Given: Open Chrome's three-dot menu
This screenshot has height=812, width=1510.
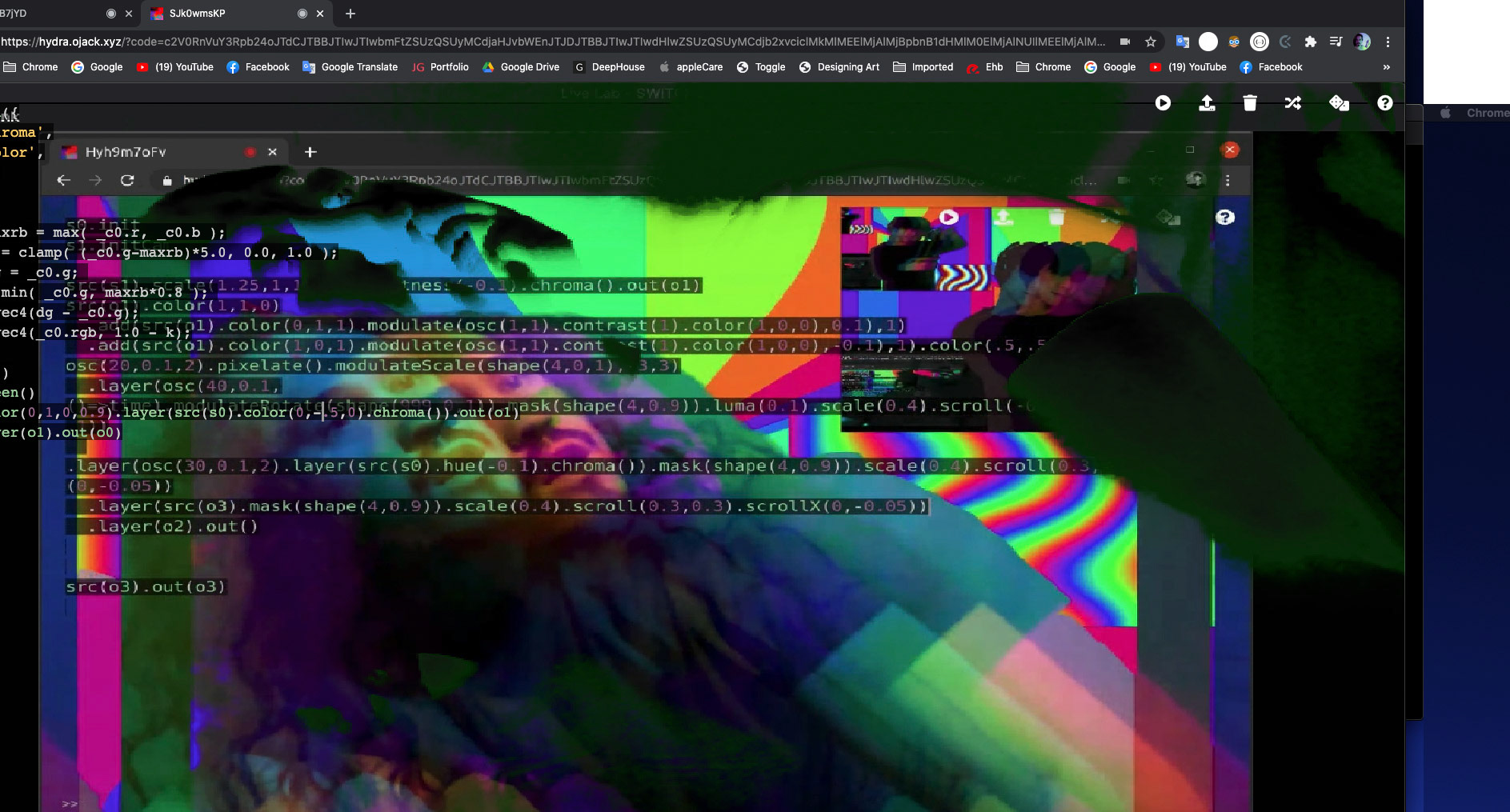Looking at the screenshot, I should point(1388,42).
